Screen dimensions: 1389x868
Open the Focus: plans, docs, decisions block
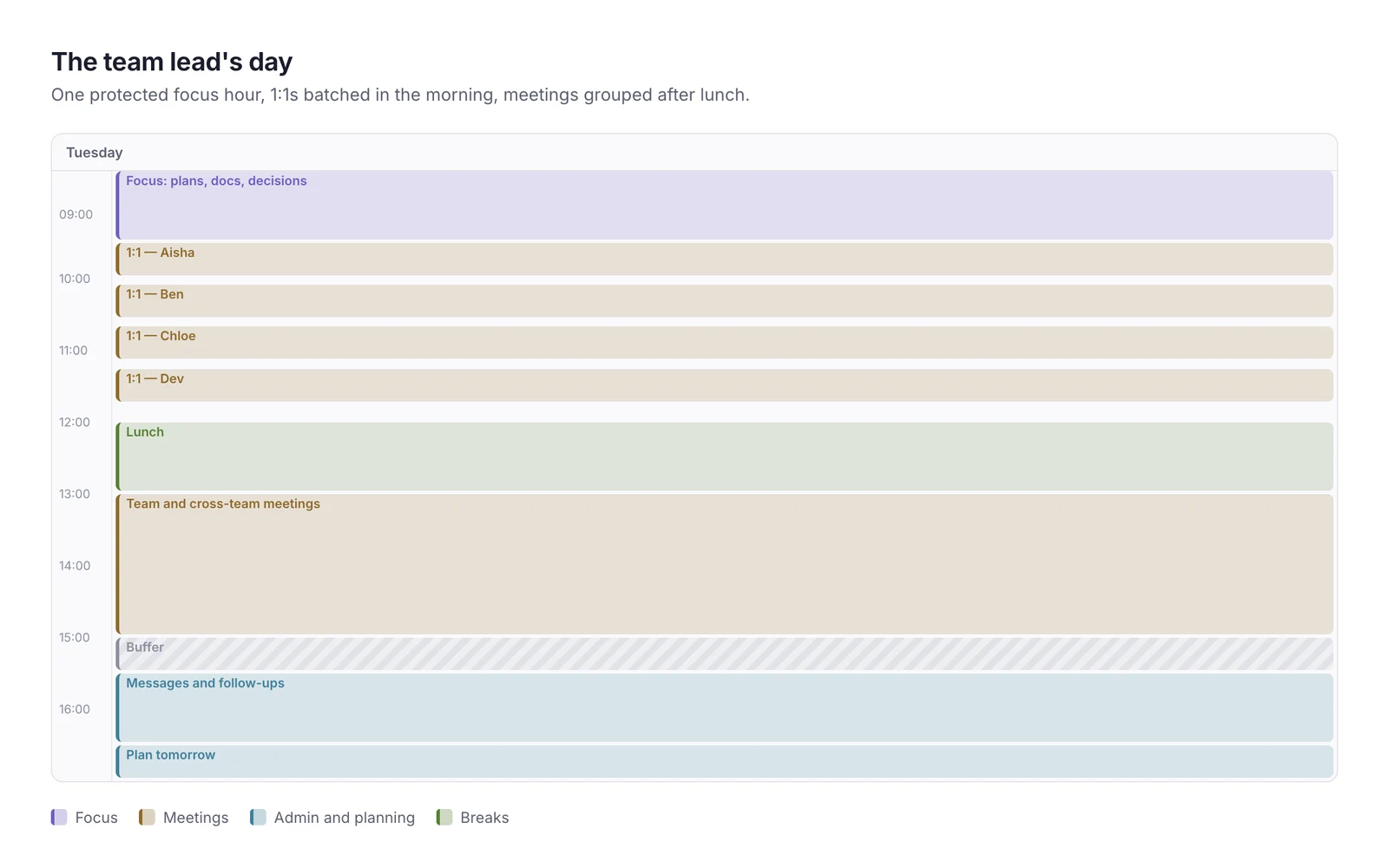coord(724,205)
